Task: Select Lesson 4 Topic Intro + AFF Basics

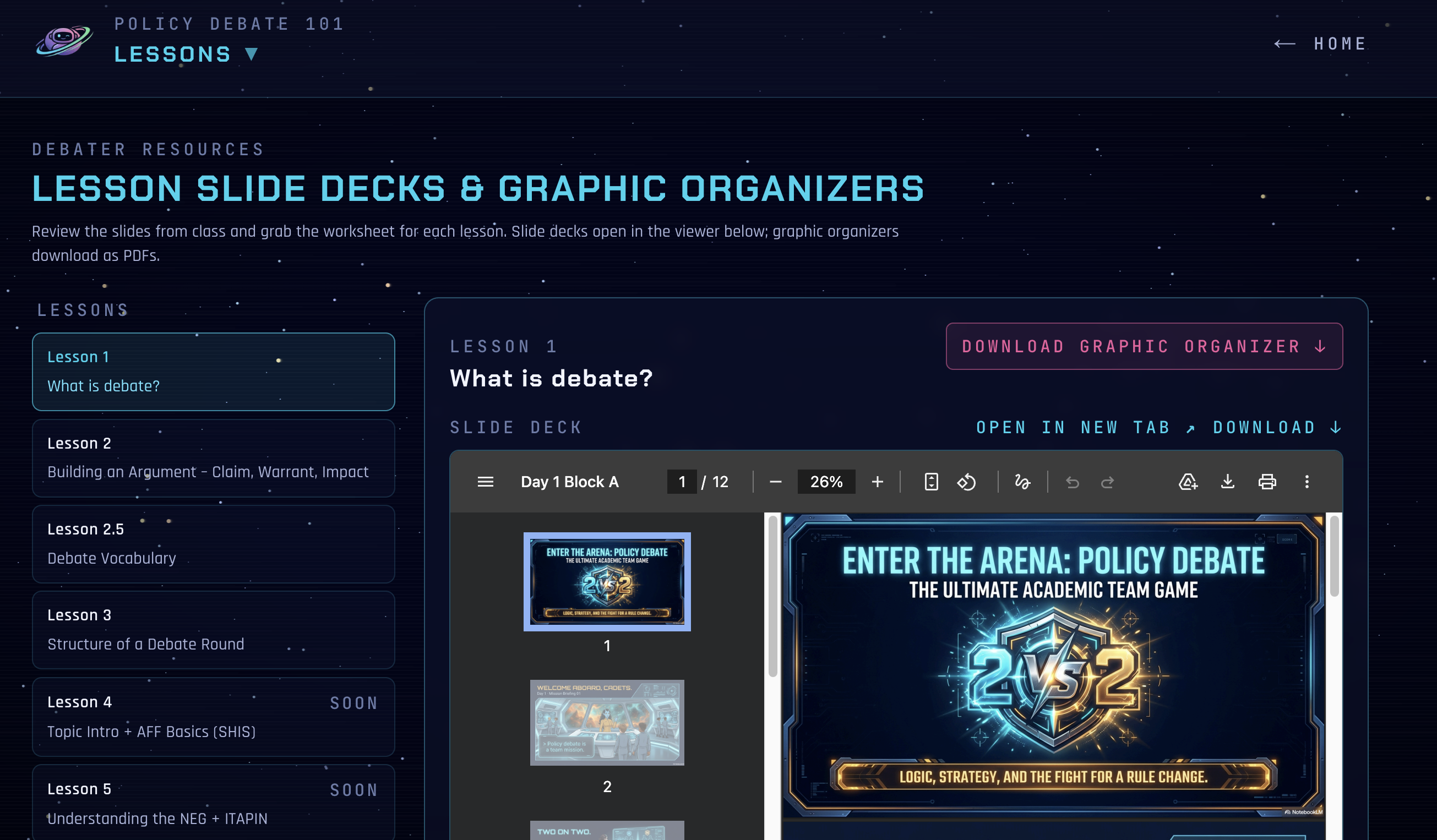Action: click(213, 717)
